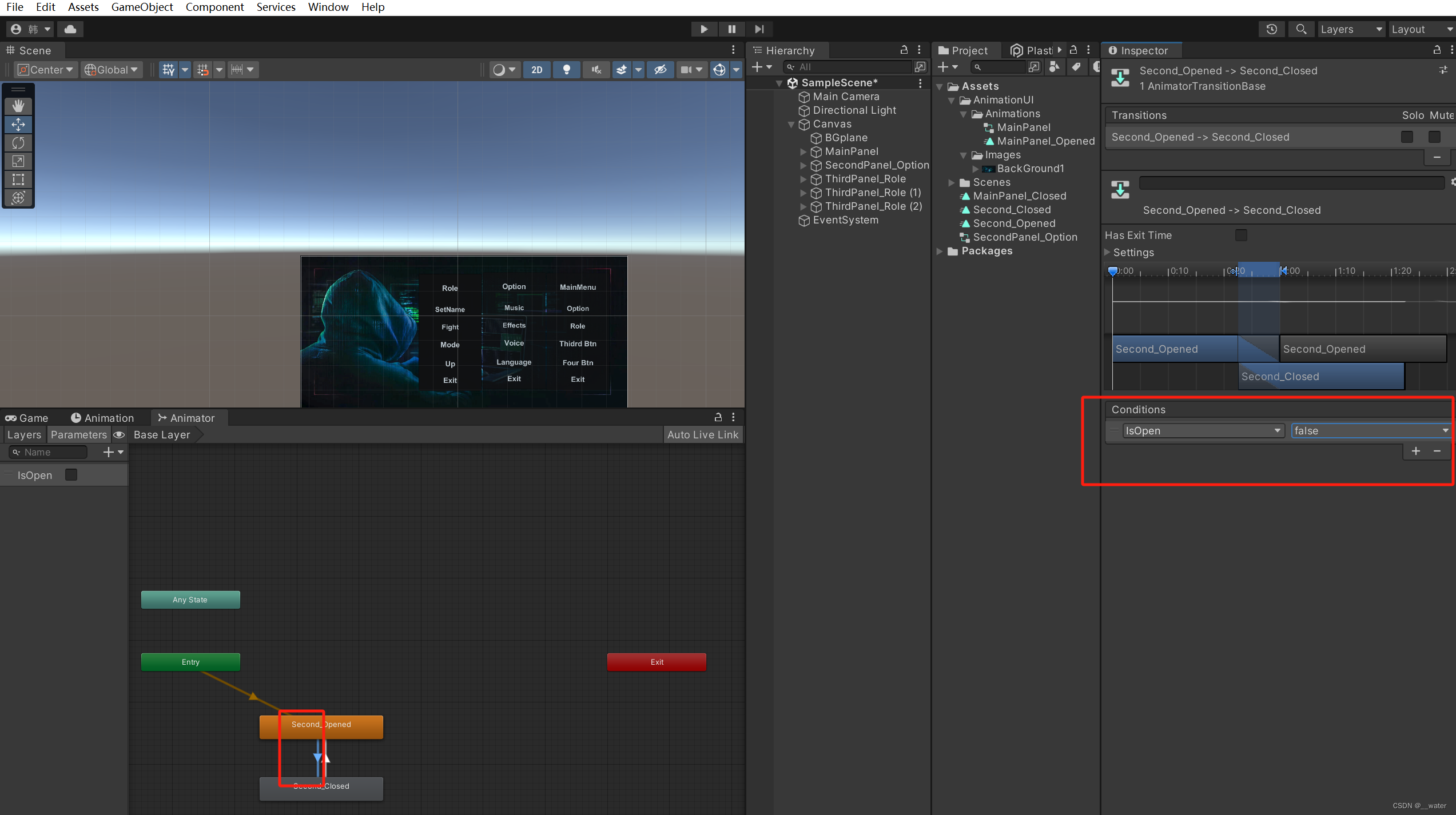The height and width of the screenshot is (815, 1456).
Task: Switch to the Animation tab
Action: pos(102,418)
